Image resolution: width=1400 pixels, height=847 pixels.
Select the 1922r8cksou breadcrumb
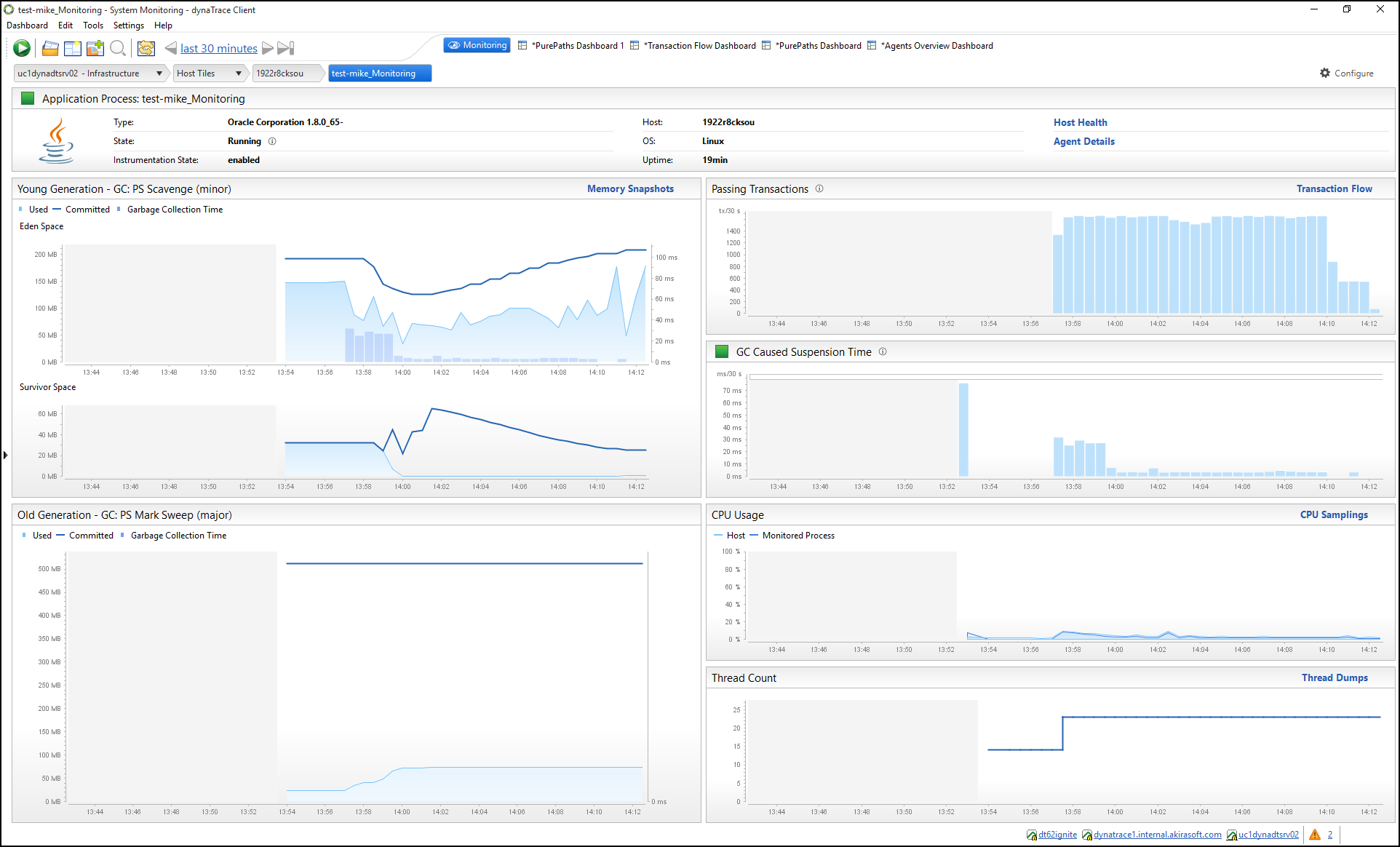tap(286, 73)
